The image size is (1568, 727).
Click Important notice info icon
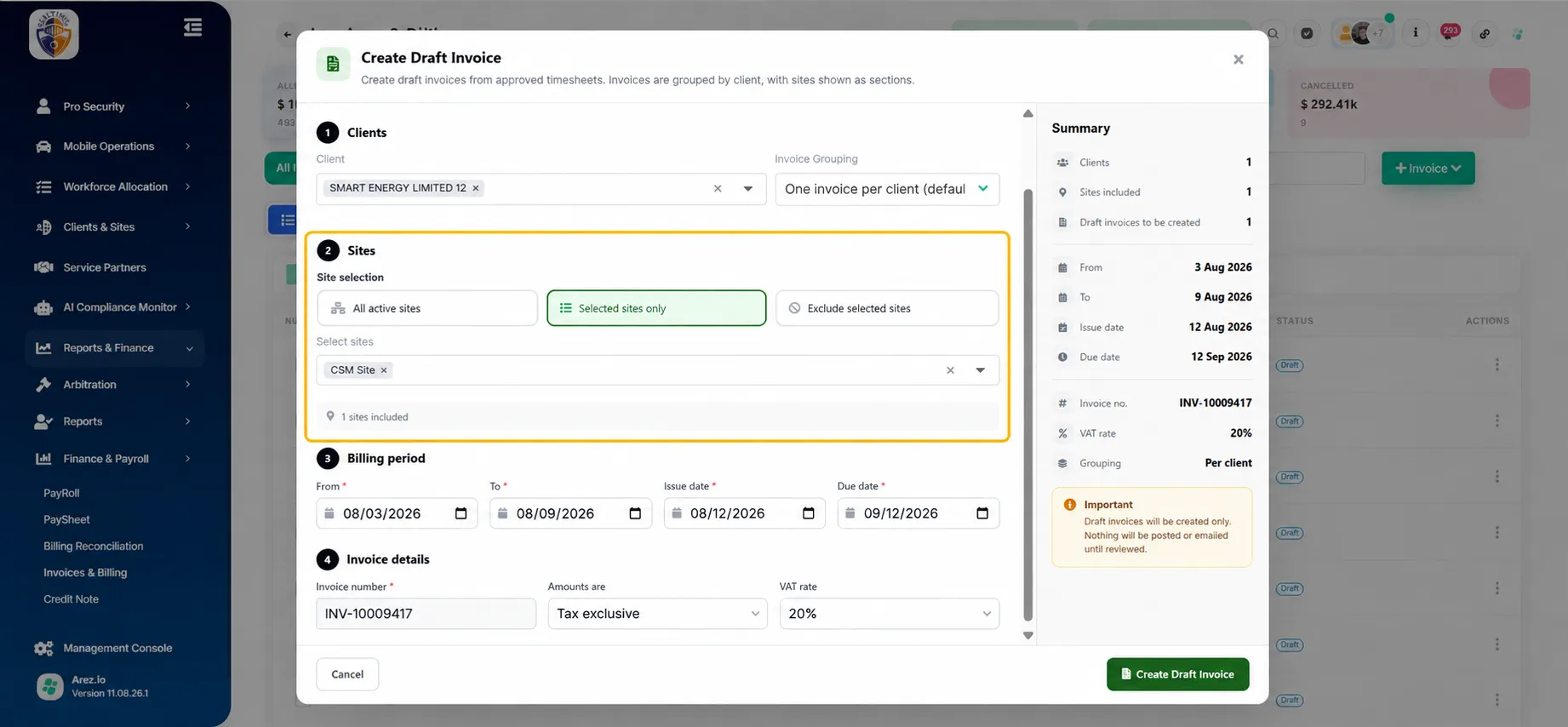pos(1070,505)
